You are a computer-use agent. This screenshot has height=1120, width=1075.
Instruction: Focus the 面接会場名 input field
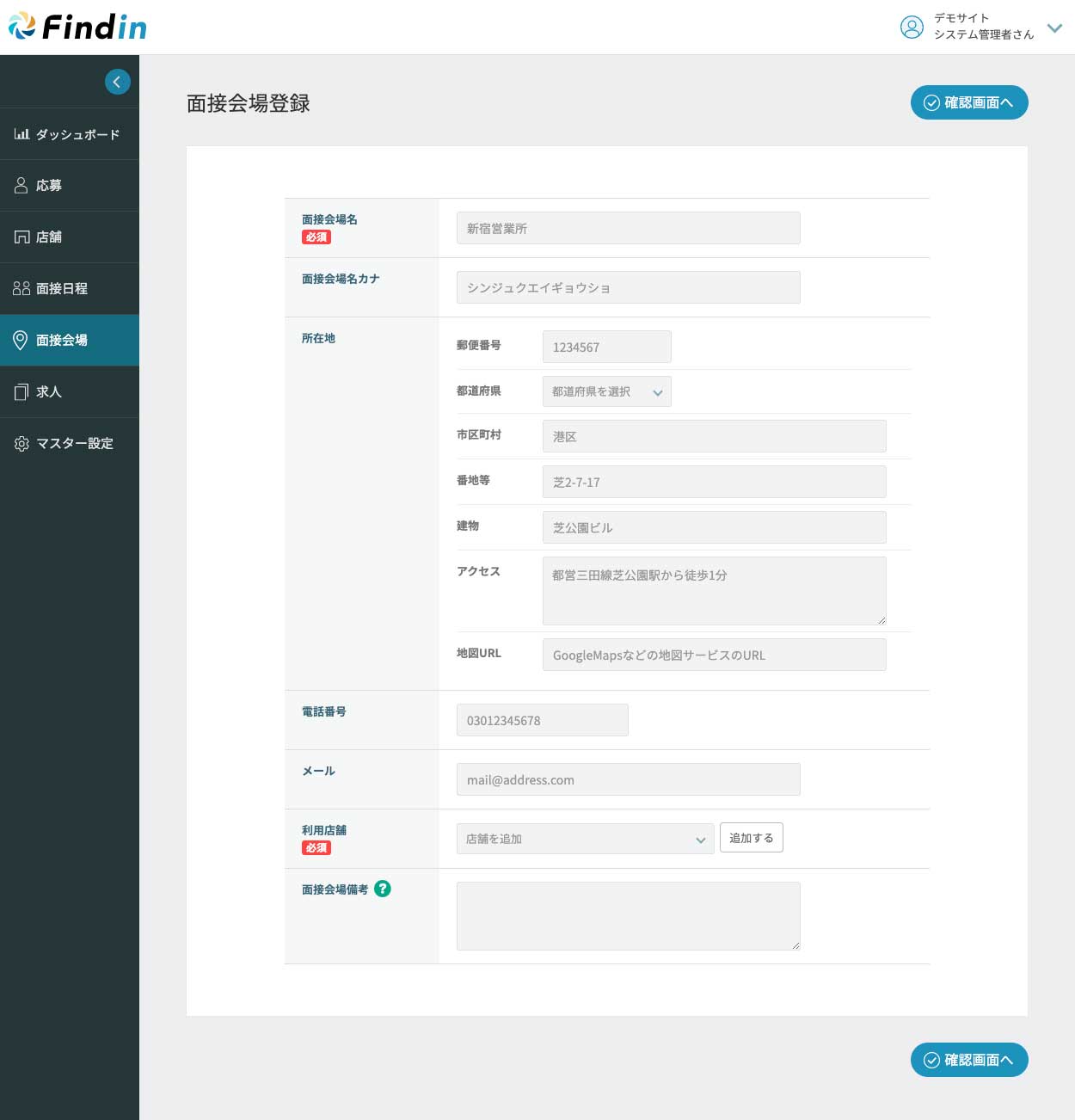628,228
